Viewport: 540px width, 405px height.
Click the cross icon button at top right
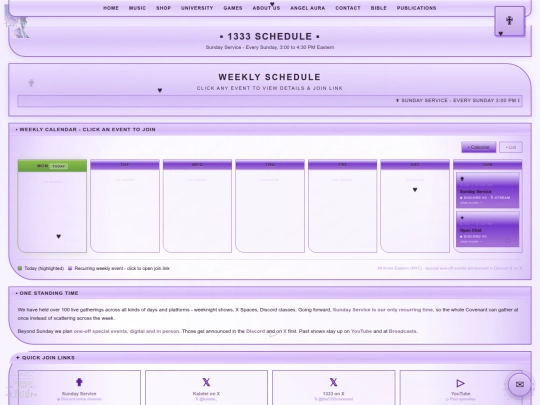coord(510,21)
